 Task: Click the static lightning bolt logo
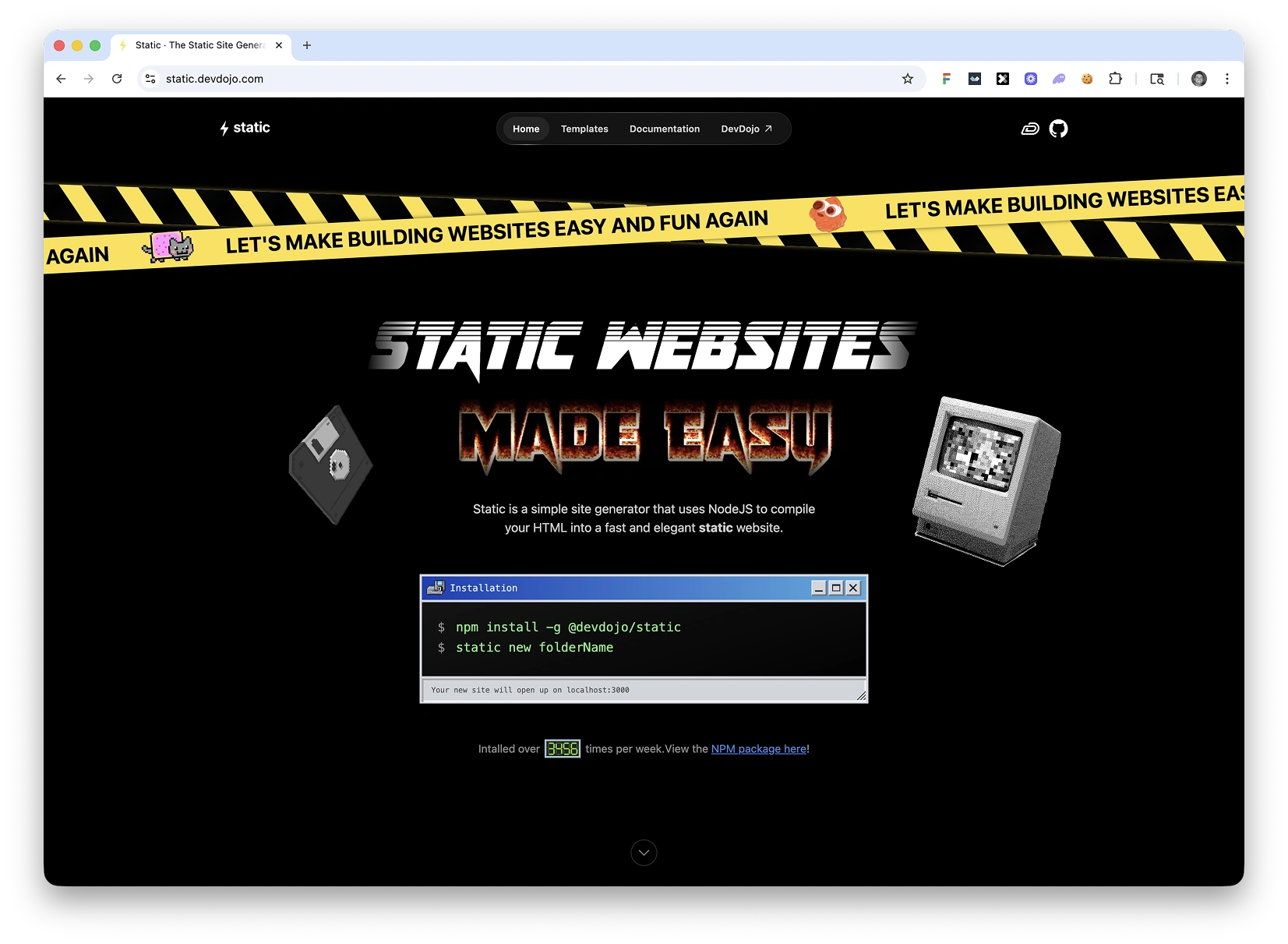[x=245, y=128]
